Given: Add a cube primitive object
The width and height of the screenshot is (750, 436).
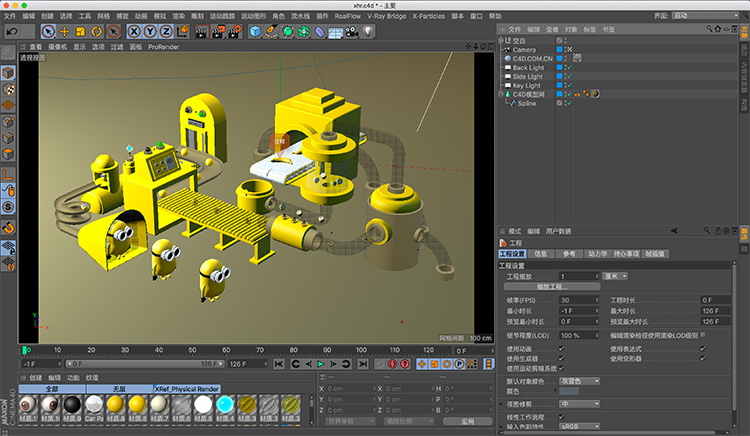Looking at the screenshot, I should [255, 32].
